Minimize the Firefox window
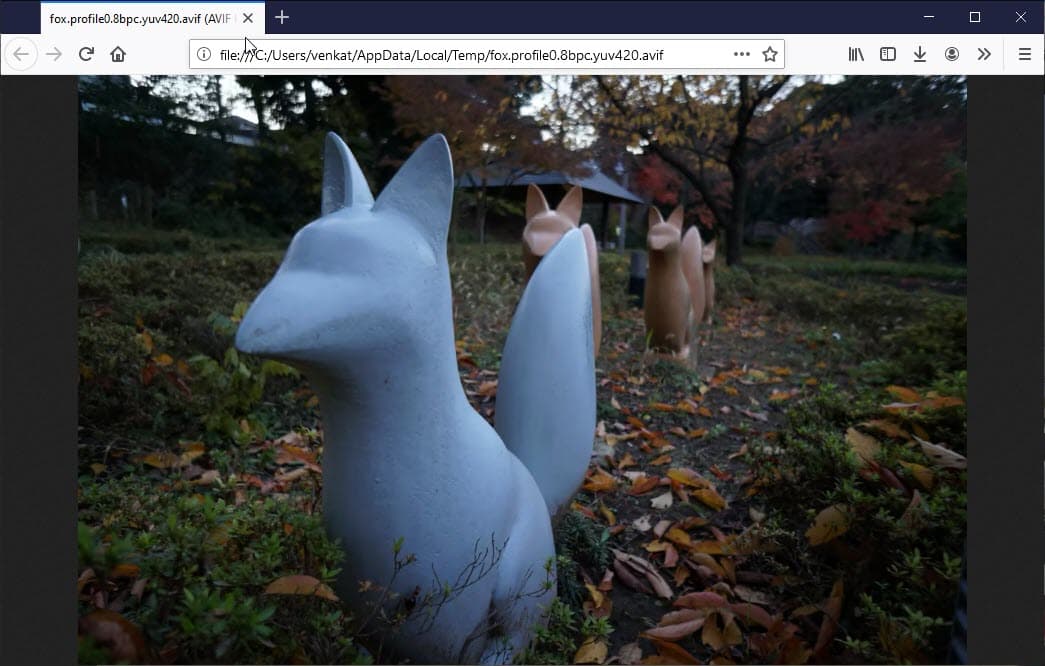 (x=929, y=17)
